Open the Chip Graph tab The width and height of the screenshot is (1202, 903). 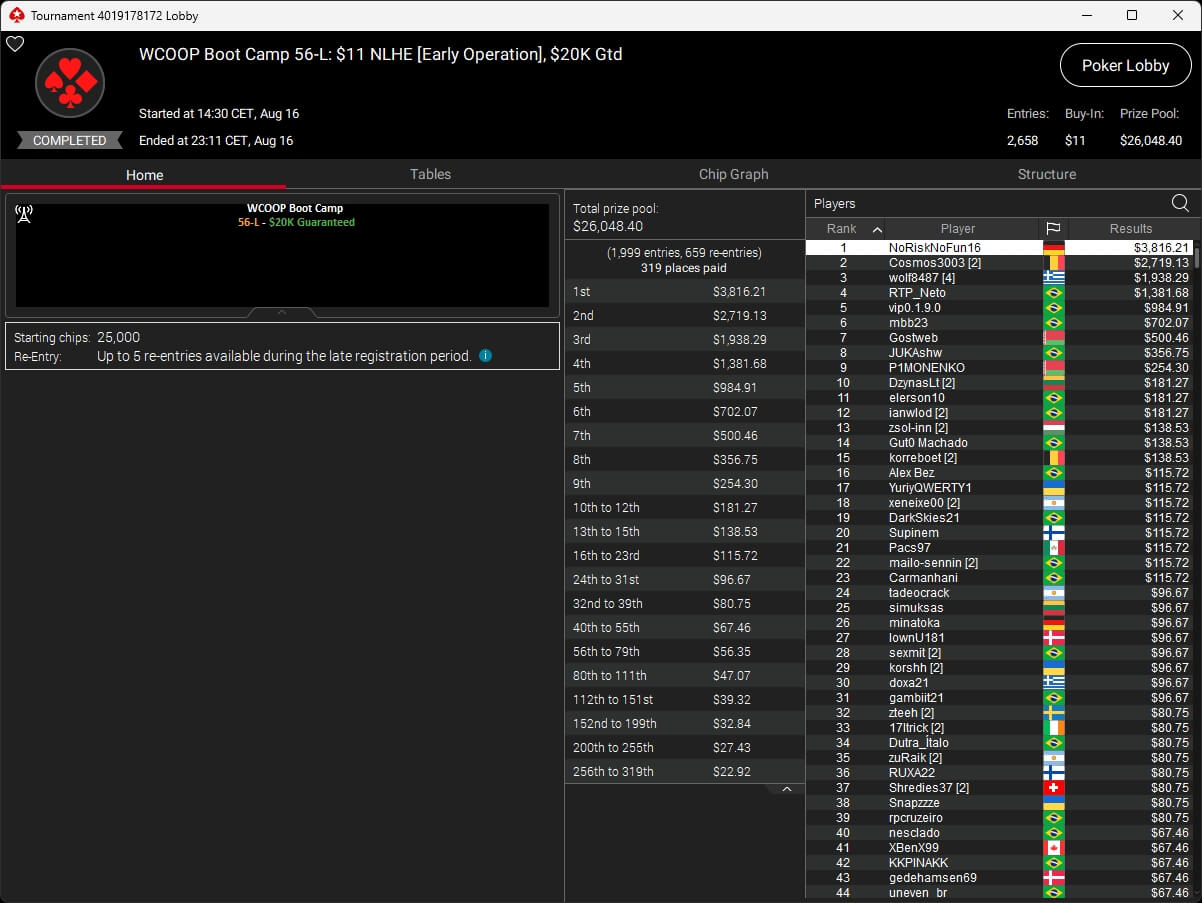[733, 174]
